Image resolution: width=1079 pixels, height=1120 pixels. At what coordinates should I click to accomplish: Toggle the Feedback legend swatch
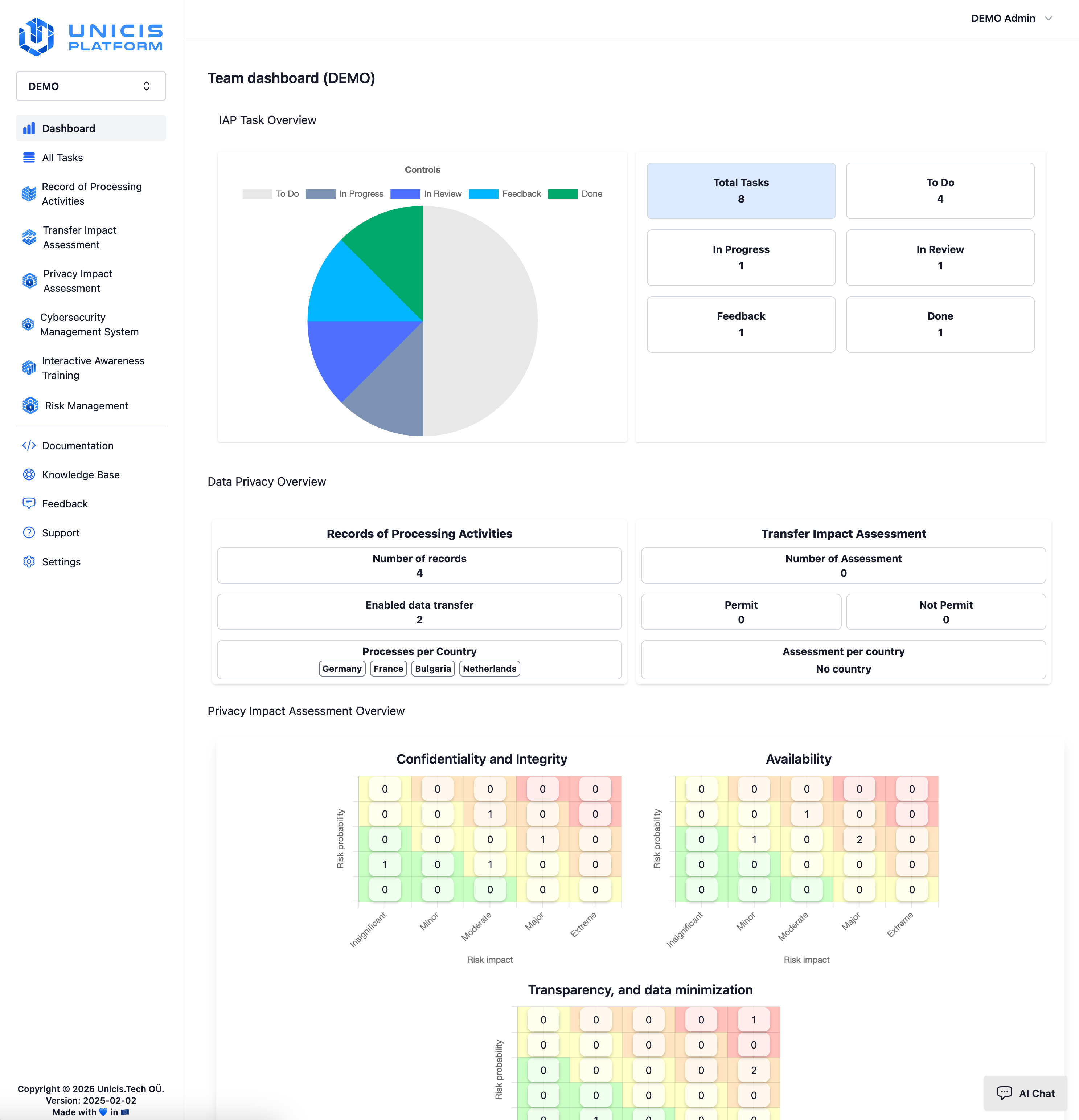(483, 194)
